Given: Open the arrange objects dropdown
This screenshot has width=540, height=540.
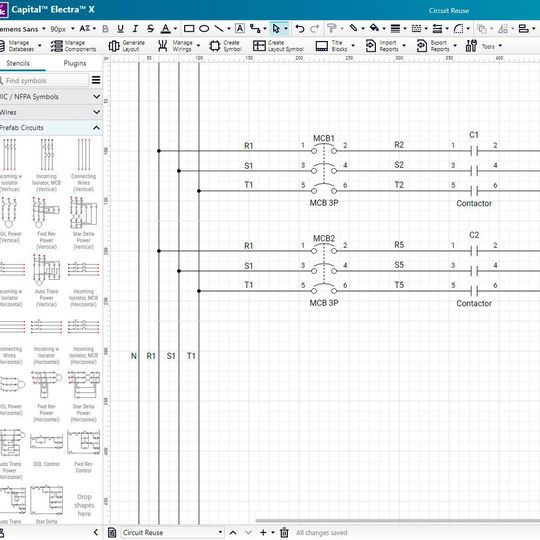Looking at the screenshot, I should point(482,29).
